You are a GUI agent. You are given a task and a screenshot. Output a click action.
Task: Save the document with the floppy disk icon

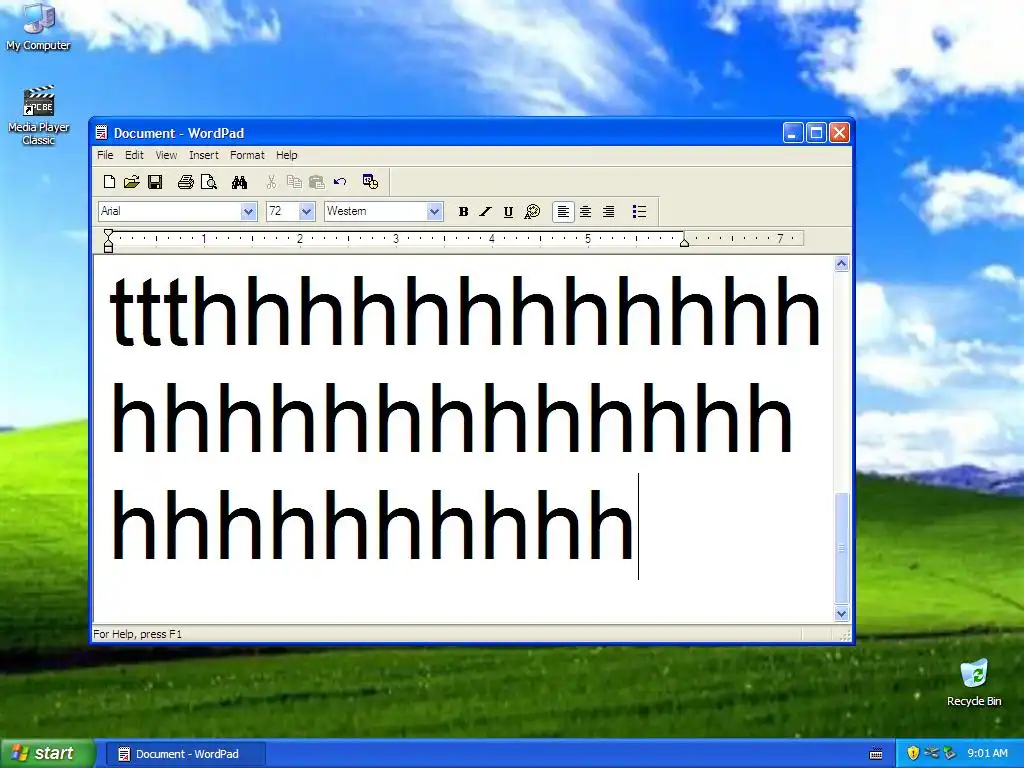[155, 182]
